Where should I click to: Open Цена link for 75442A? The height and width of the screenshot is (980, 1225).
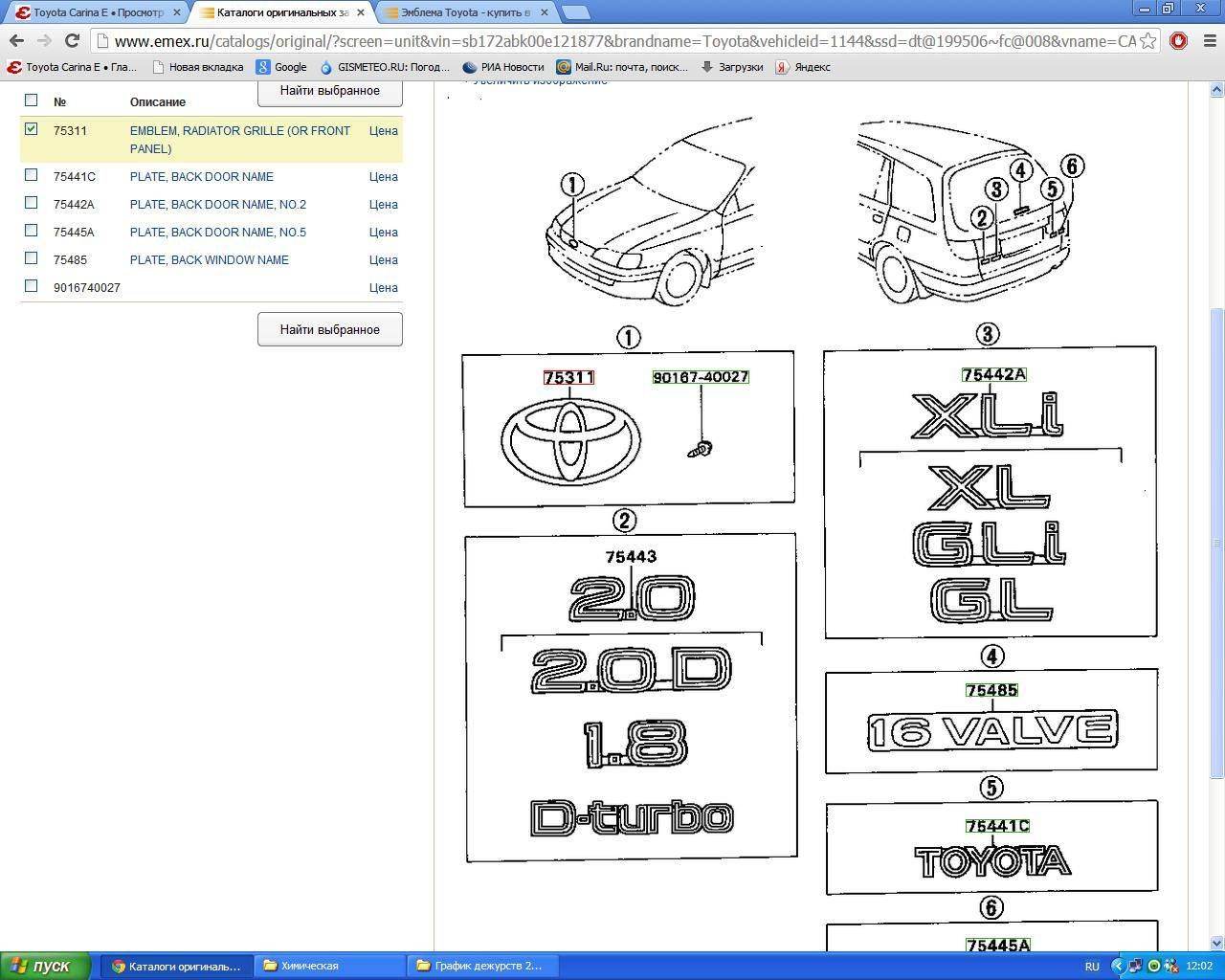[x=383, y=204]
